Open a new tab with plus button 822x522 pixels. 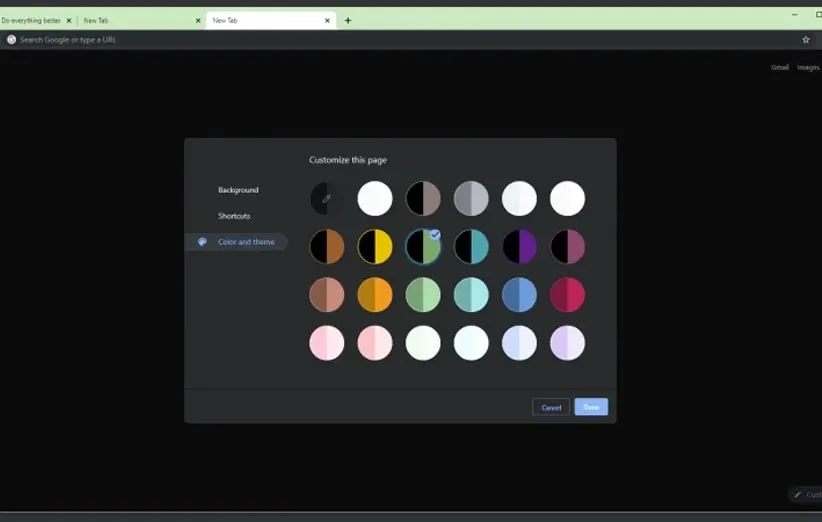pyautogui.click(x=348, y=20)
